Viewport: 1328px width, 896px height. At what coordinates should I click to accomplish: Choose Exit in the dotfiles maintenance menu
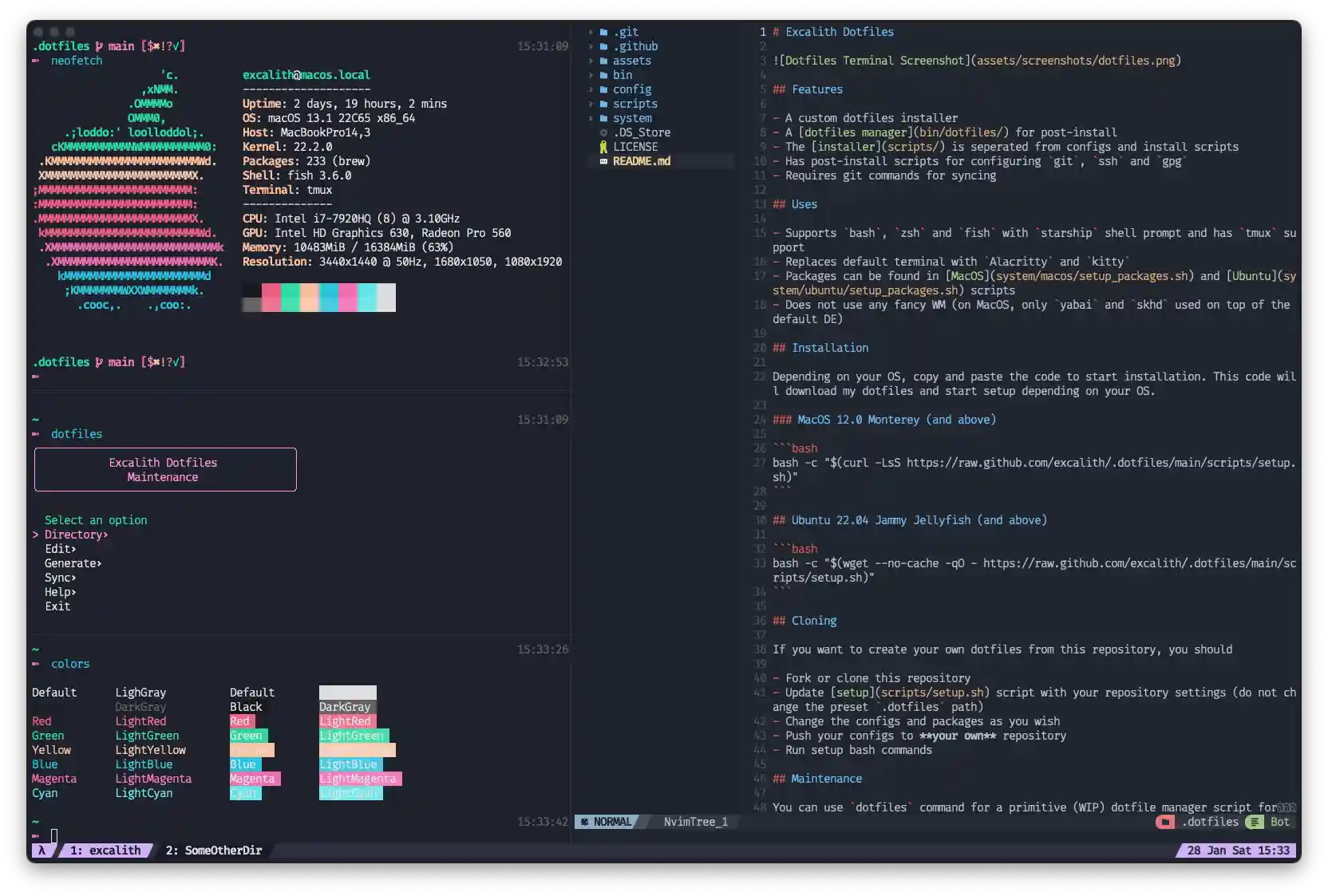pos(57,606)
